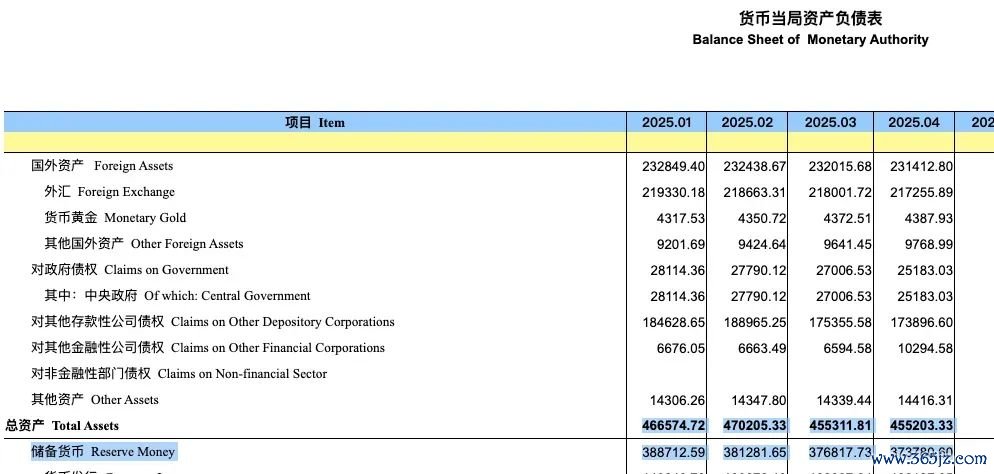Viewport: 994px width, 474px height.
Task: Click Other Foreign Assets value 9641.45
Action: [x=848, y=245]
